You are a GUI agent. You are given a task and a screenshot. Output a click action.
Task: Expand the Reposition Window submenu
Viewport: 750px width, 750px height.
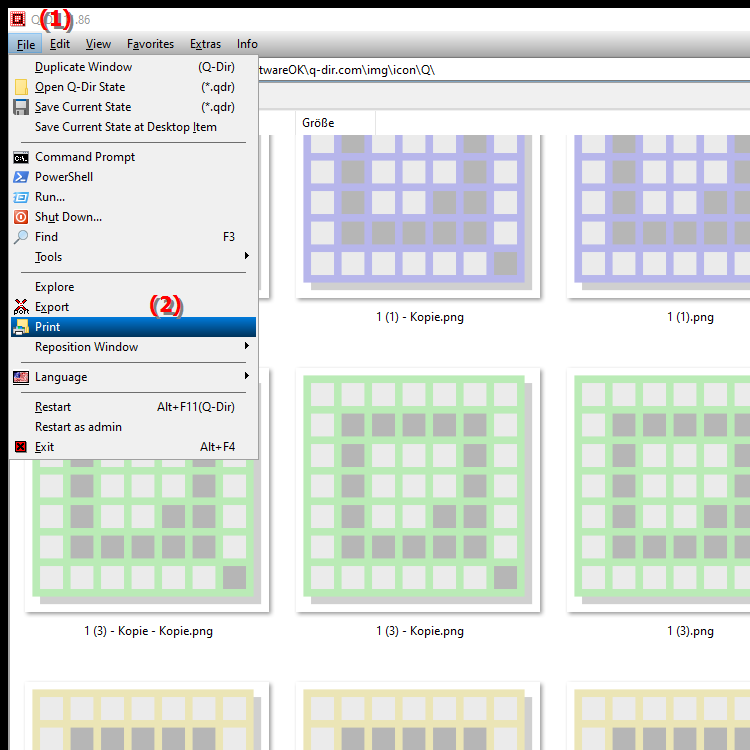(246, 347)
